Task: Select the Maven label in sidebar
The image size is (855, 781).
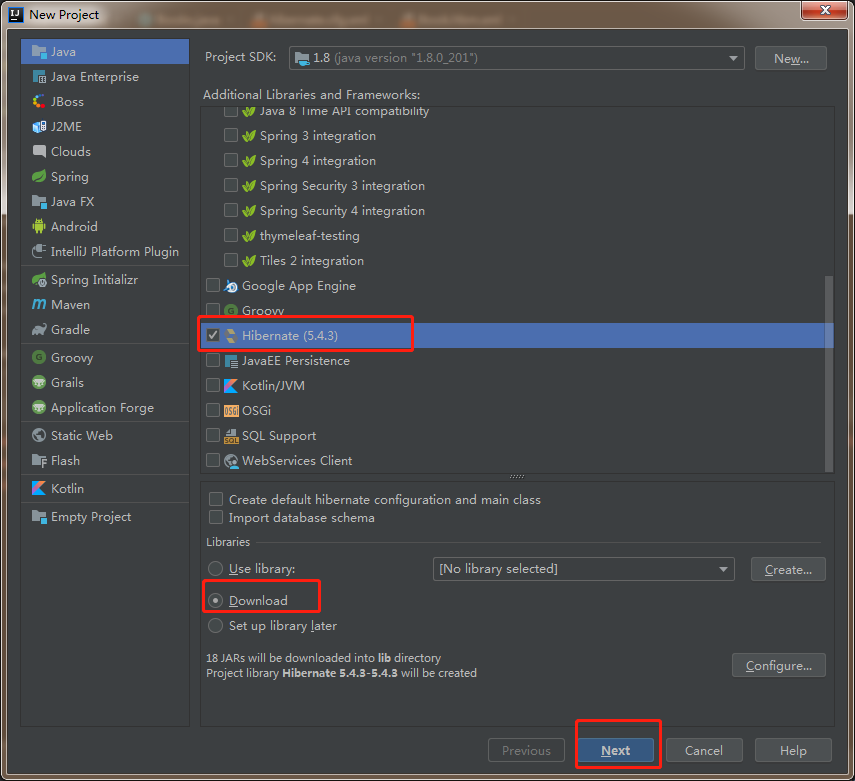Action: point(70,305)
